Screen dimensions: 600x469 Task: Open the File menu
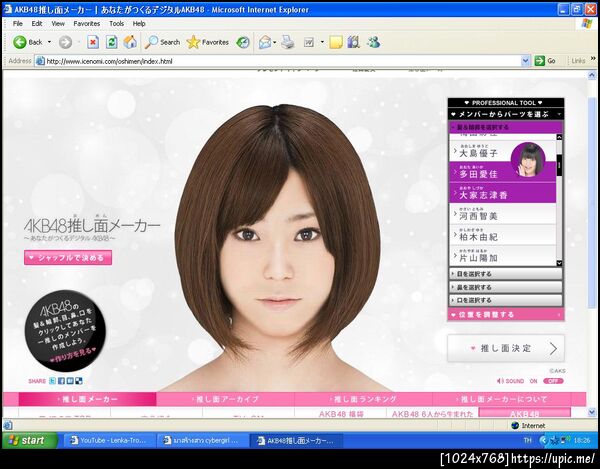coord(18,24)
